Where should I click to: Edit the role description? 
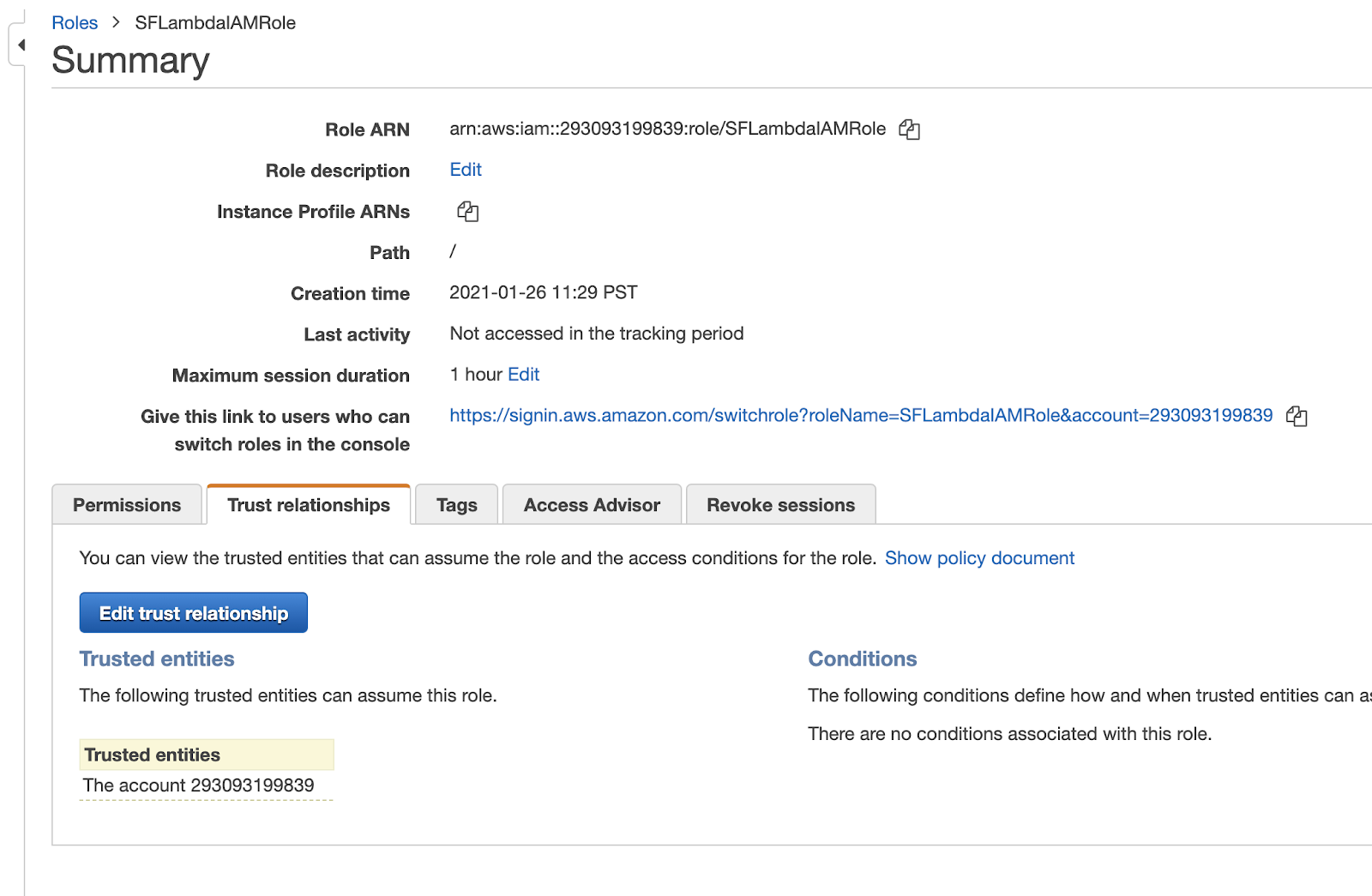point(466,170)
